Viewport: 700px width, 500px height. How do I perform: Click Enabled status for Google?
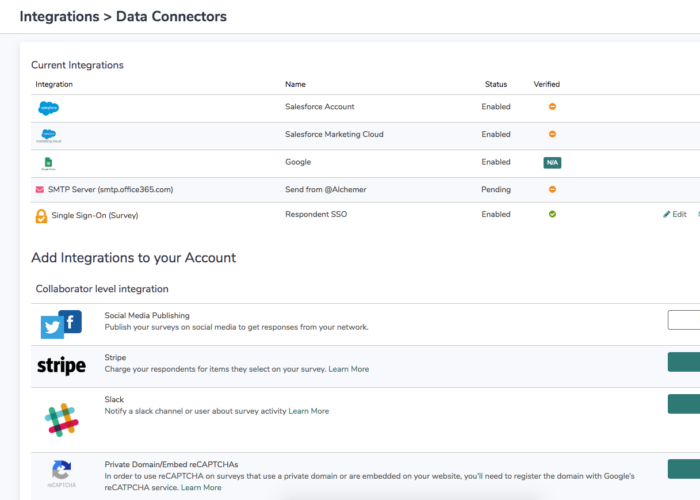pyautogui.click(x=496, y=162)
